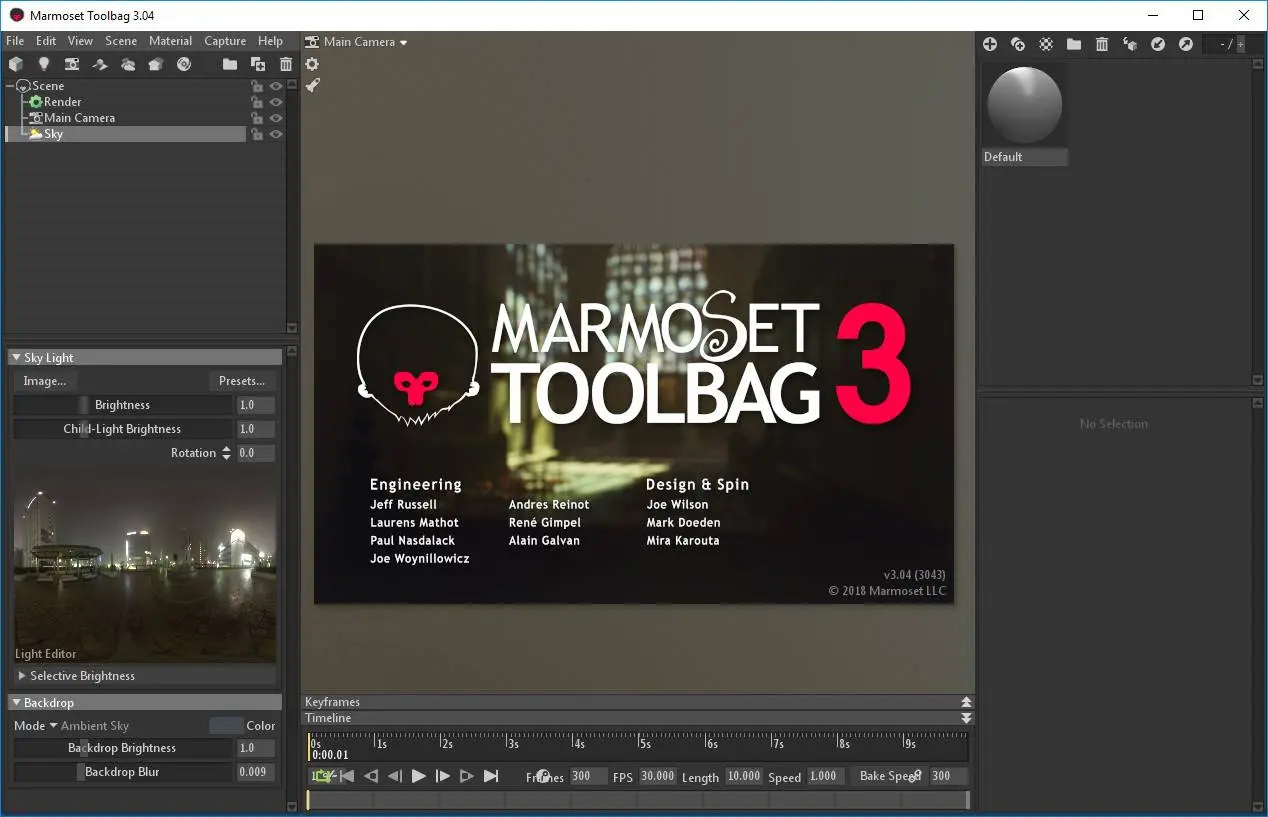Click the FPS value field
The height and width of the screenshot is (817, 1268).
pyautogui.click(x=657, y=776)
